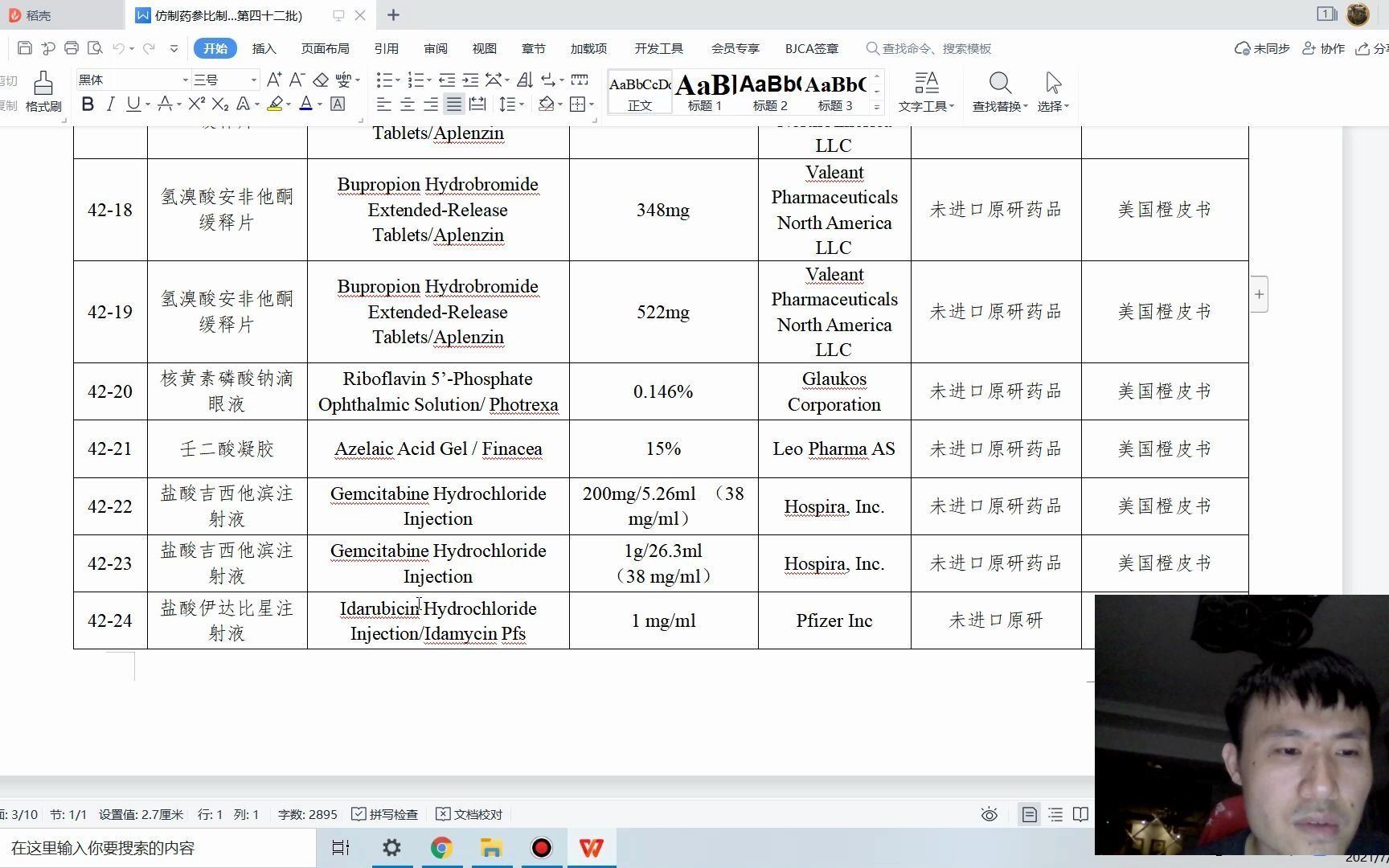Viewport: 1389px width, 868px height.
Task: Apply the Normal body text style
Action: [x=640, y=92]
